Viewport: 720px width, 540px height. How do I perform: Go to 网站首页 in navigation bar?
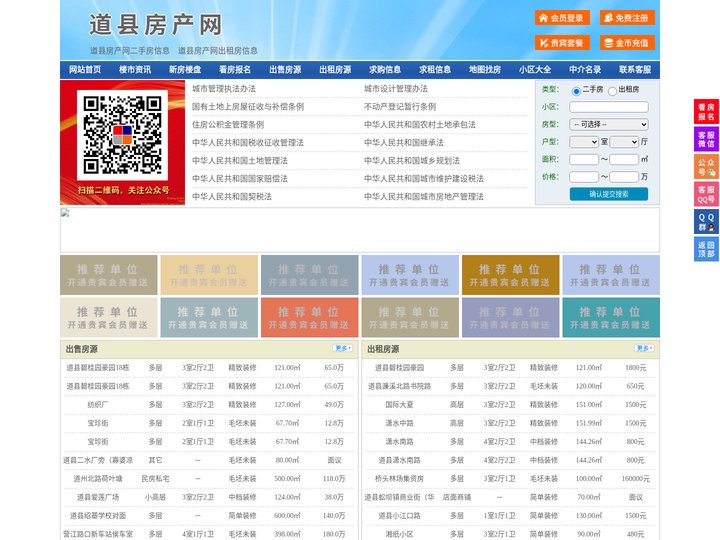click(x=85, y=70)
